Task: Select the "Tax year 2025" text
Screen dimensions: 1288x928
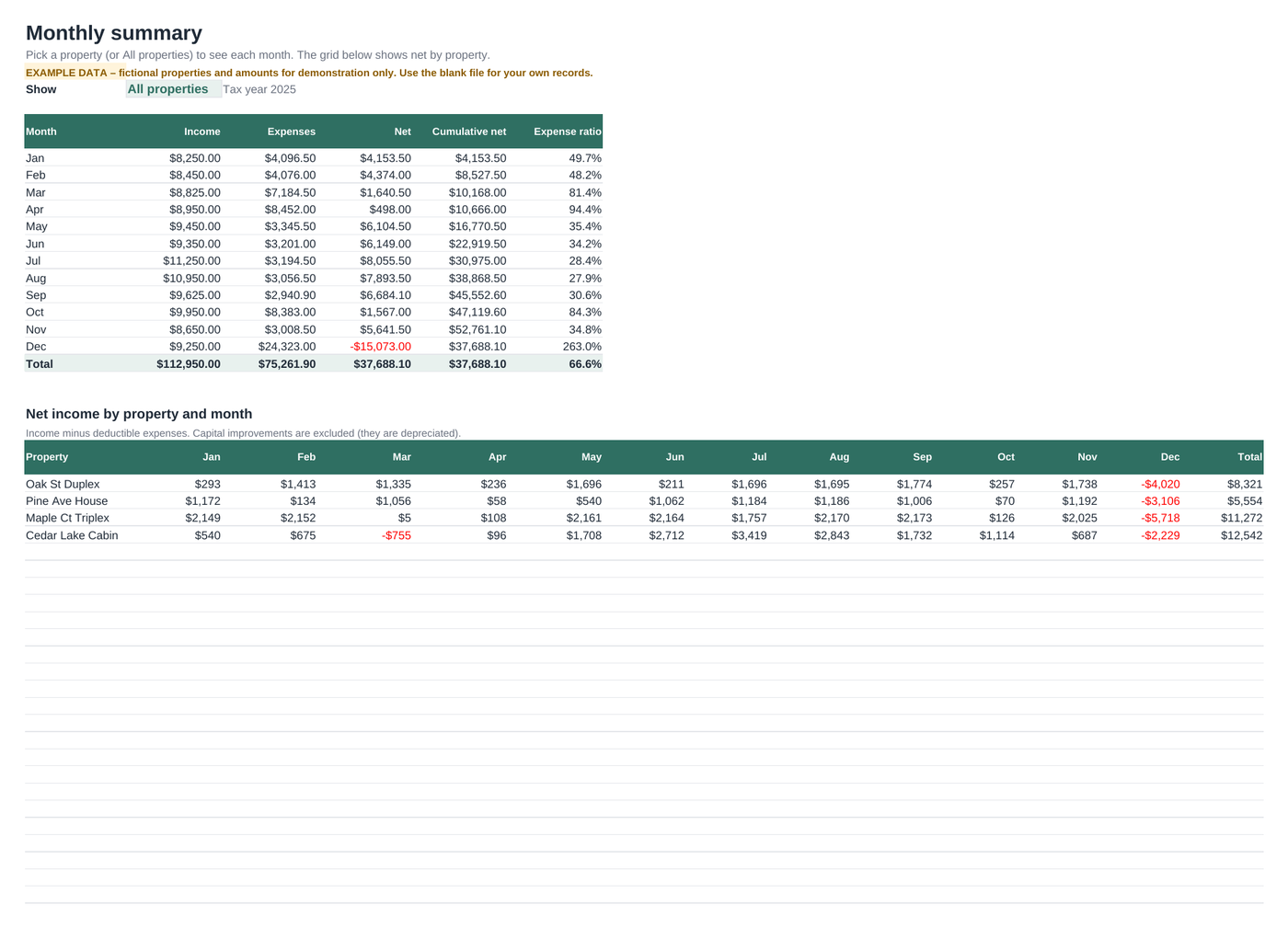Action: 259,89
